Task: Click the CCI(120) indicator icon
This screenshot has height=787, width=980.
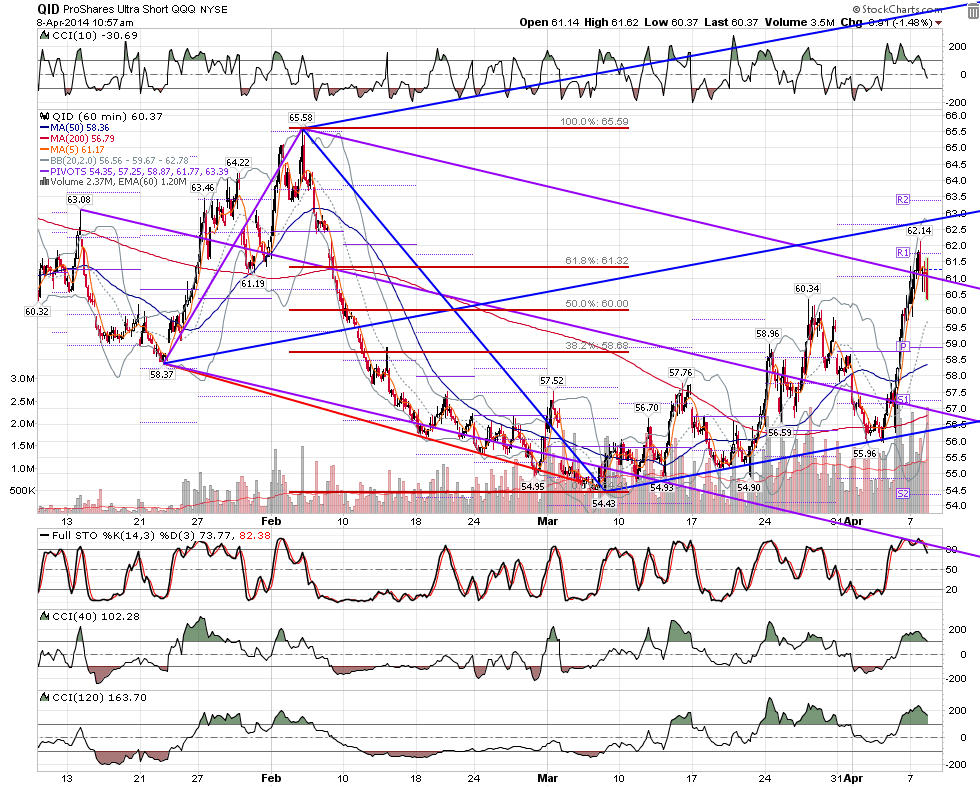Action: pyautogui.click(x=44, y=698)
